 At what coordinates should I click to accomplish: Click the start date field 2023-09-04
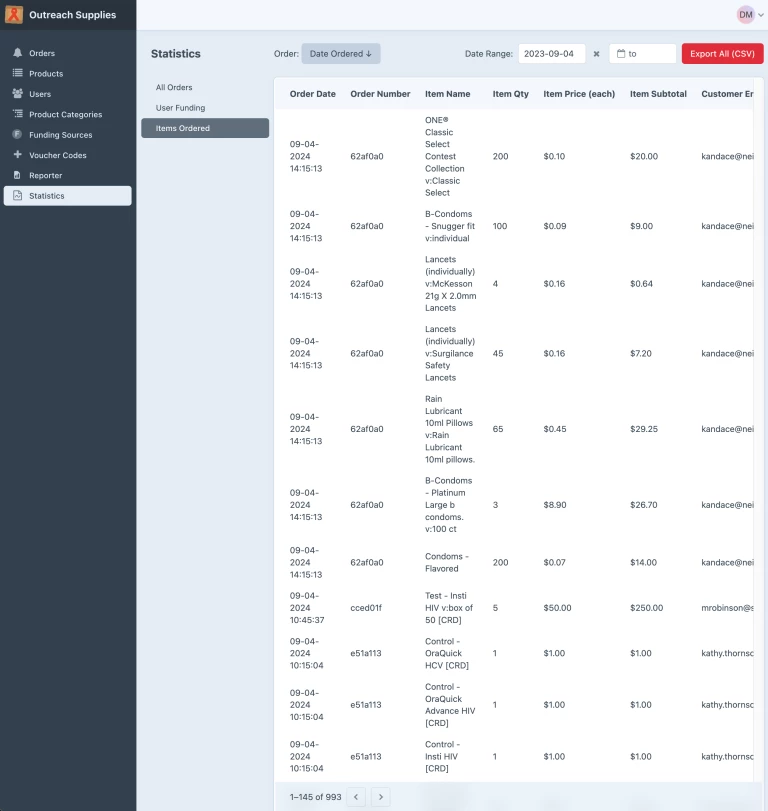click(x=551, y=54)
